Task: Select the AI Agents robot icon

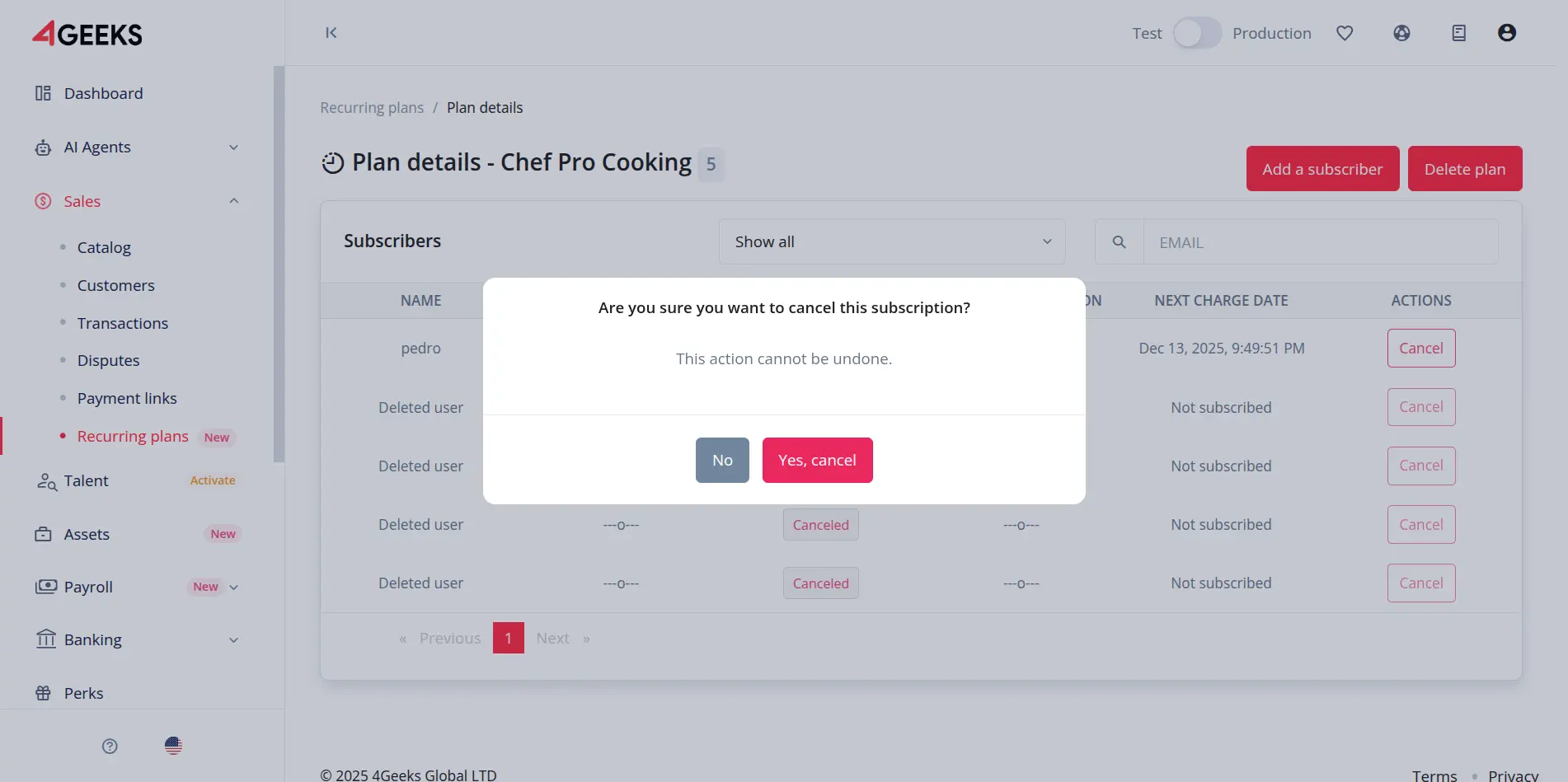Action: click(43, 147)
